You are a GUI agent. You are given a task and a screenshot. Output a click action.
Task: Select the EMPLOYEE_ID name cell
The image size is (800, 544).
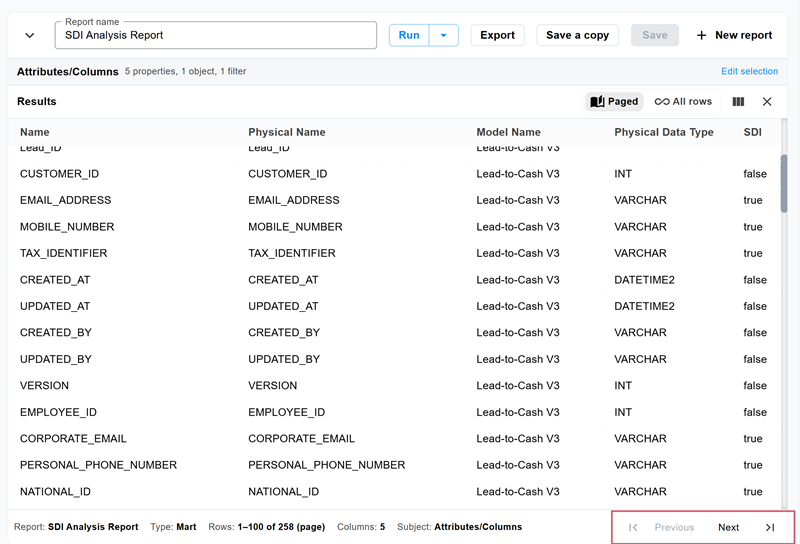[x=58, y=412]
